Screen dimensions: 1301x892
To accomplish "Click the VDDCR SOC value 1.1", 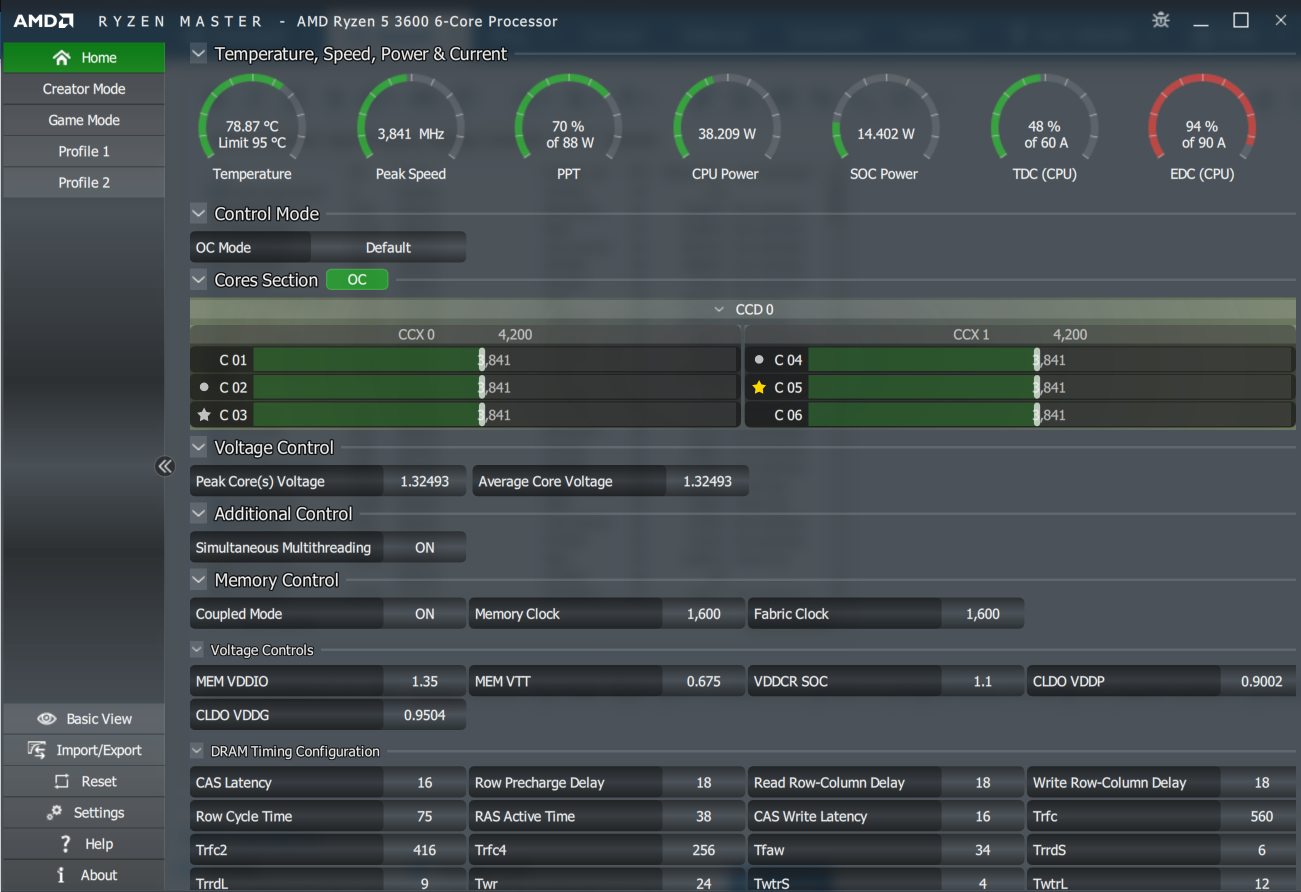I will click(983, 682).
